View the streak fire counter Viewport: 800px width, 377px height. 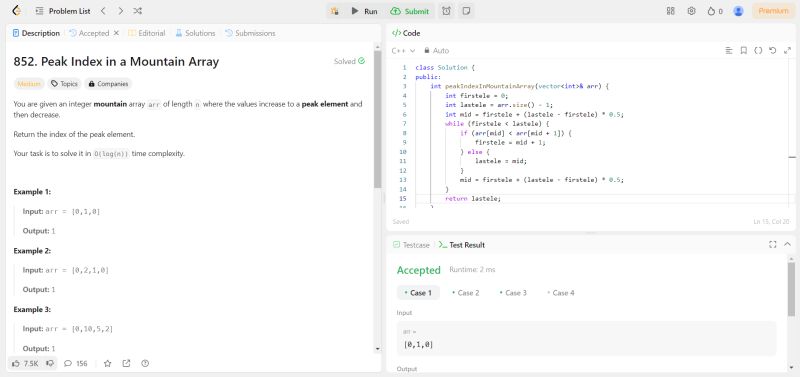click(x=715, y=11)
